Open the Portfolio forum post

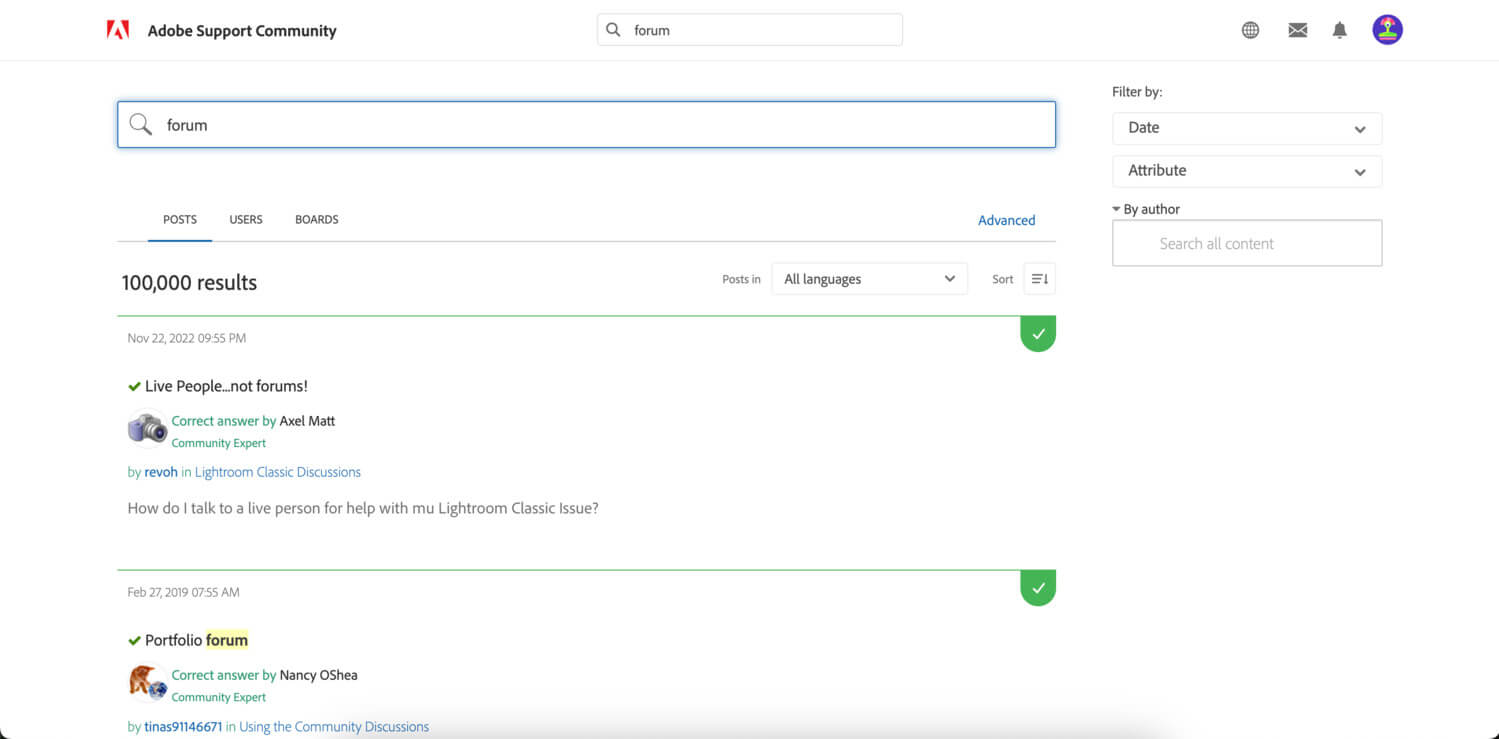[196, 641]
